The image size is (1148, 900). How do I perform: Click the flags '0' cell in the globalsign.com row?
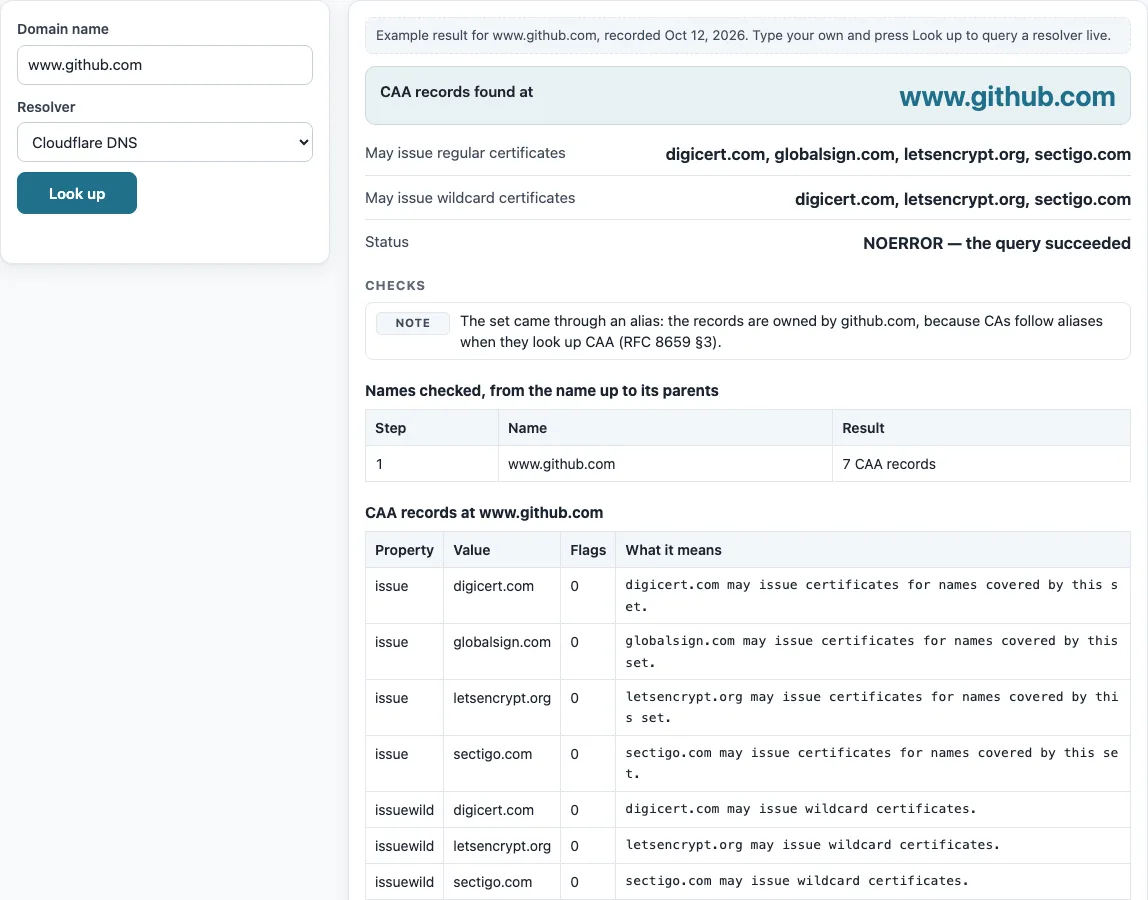pyautogui.click(x=588, y=651)
